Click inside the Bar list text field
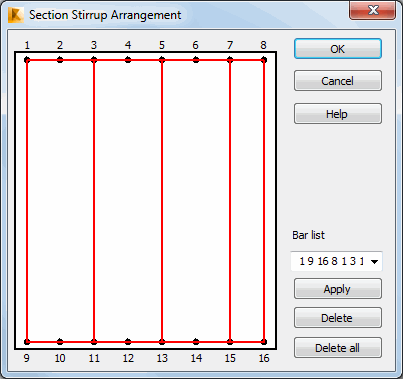This screenshot has width=403, height=379. tap(330, 261)
